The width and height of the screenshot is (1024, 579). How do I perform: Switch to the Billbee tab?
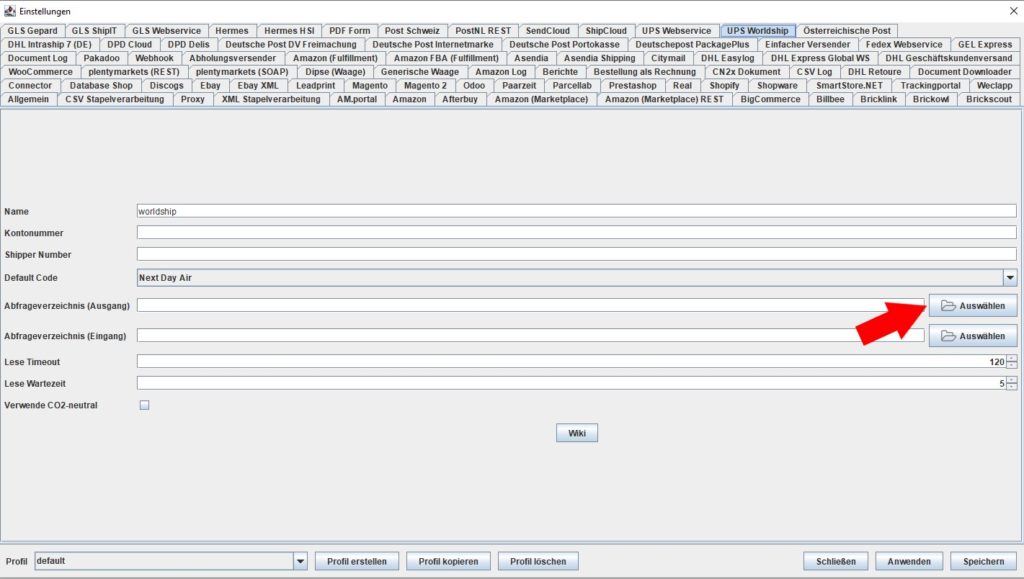830,99
